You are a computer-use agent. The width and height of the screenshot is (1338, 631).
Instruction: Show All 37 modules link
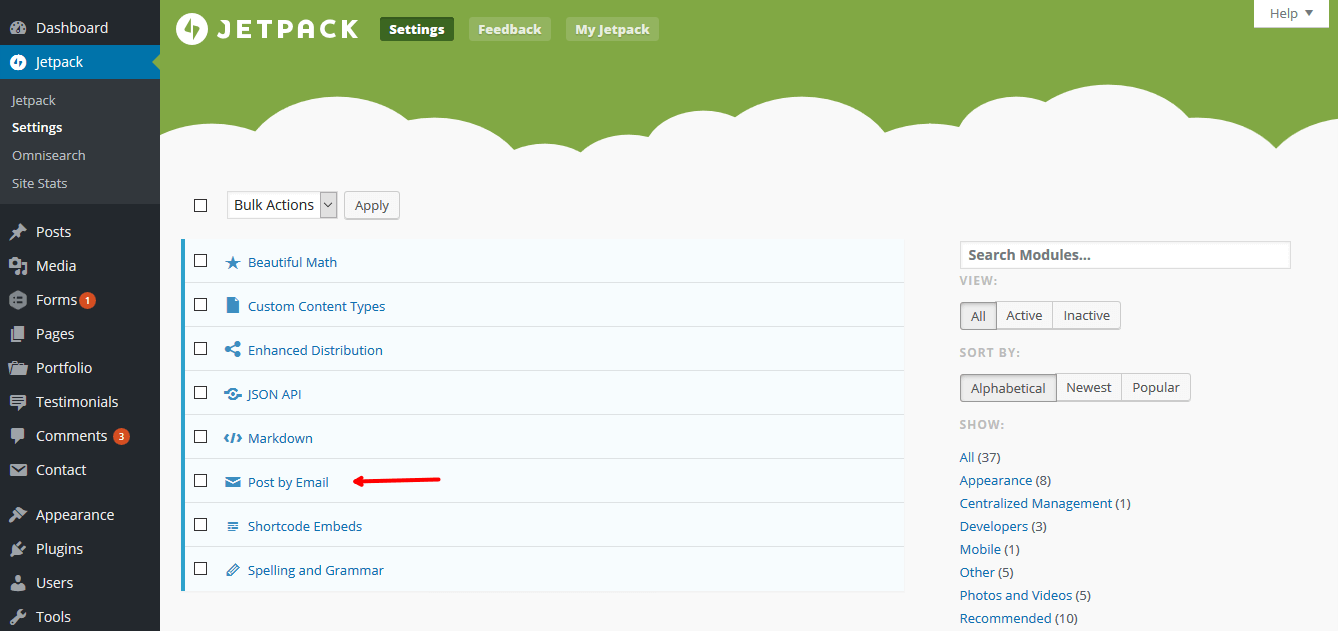pos(967,457)
